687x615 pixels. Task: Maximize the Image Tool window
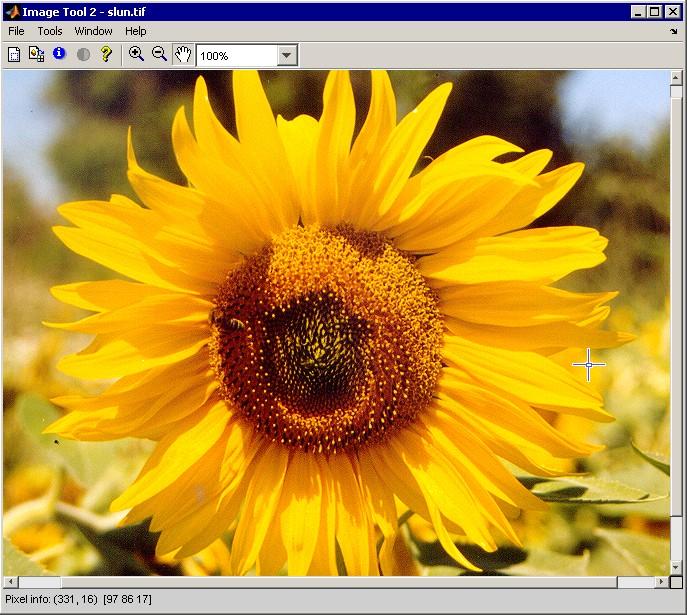click(655, 12)
